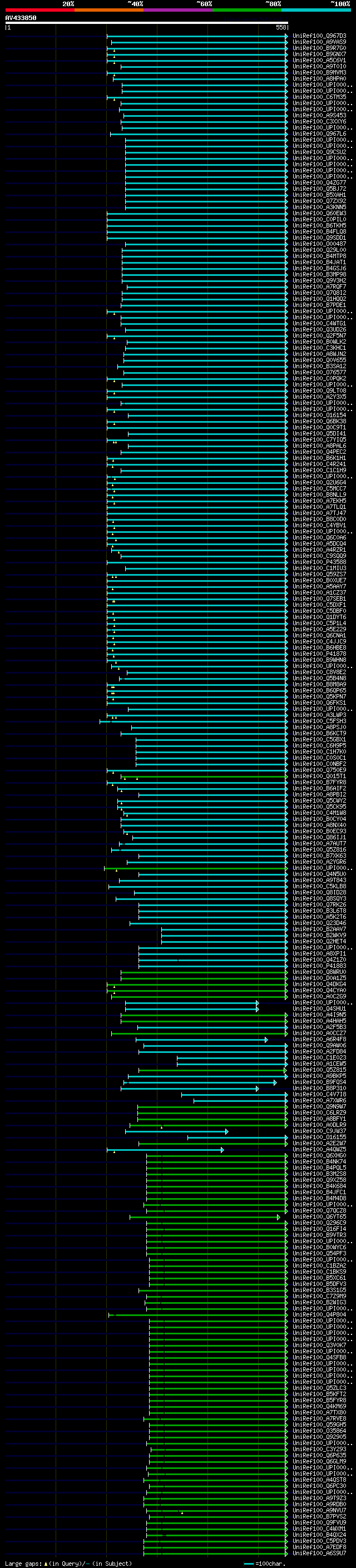This screenshot has width=356, height=1568.
Task: Select the UniRef100_Q2HET4 label
Action: pyautogui.click(x=319, y=941)
